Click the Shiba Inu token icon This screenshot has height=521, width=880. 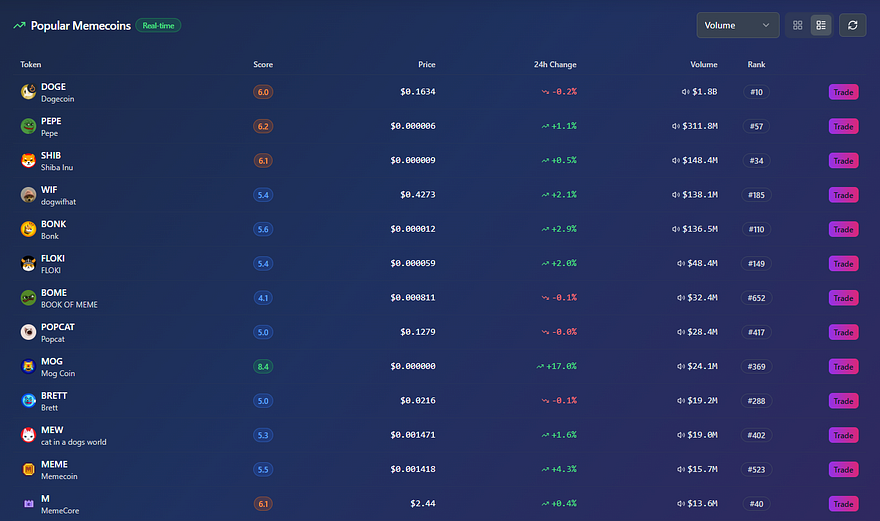(x=28, y=160)
